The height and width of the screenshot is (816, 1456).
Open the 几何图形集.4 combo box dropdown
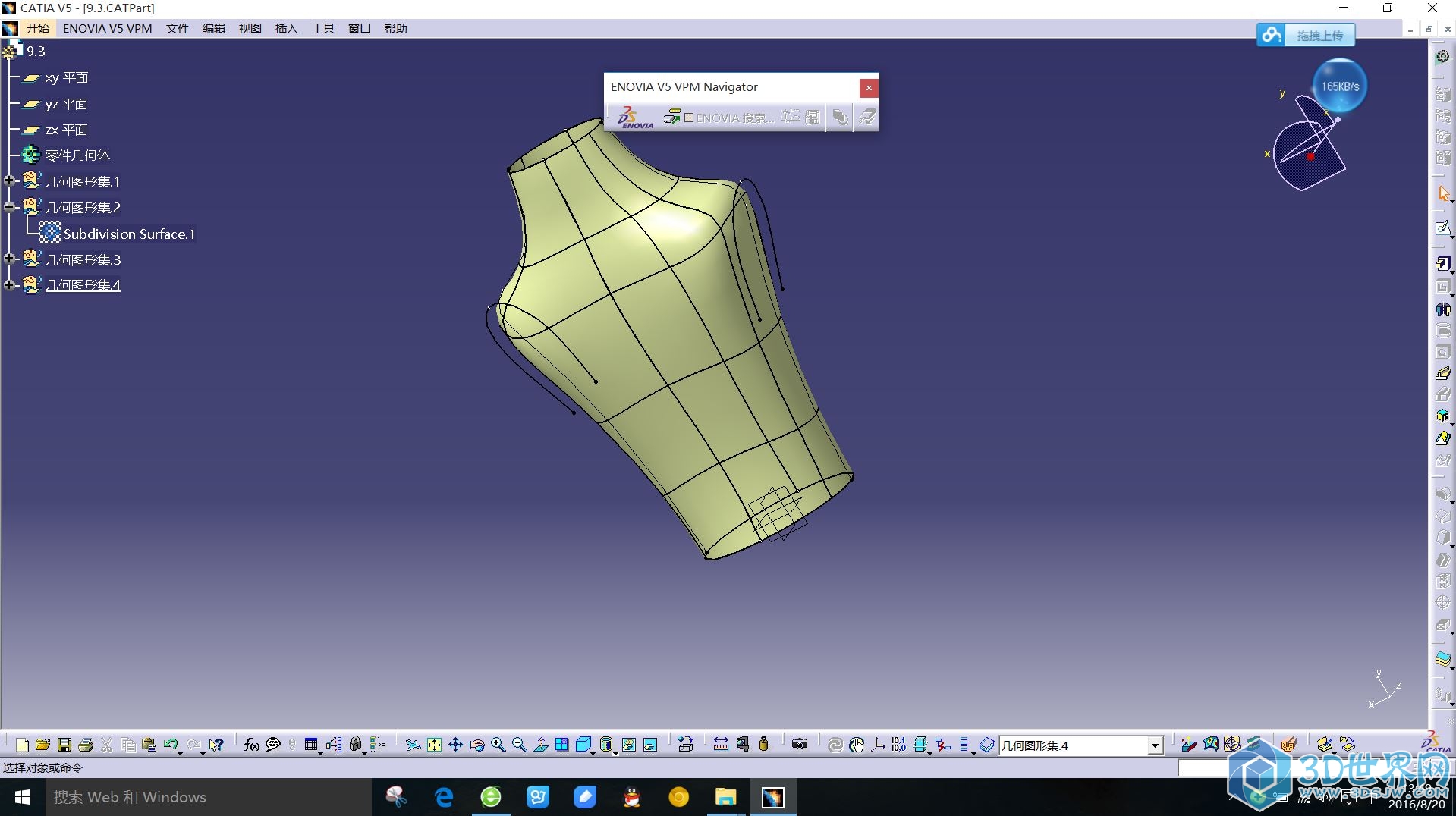1155,745
